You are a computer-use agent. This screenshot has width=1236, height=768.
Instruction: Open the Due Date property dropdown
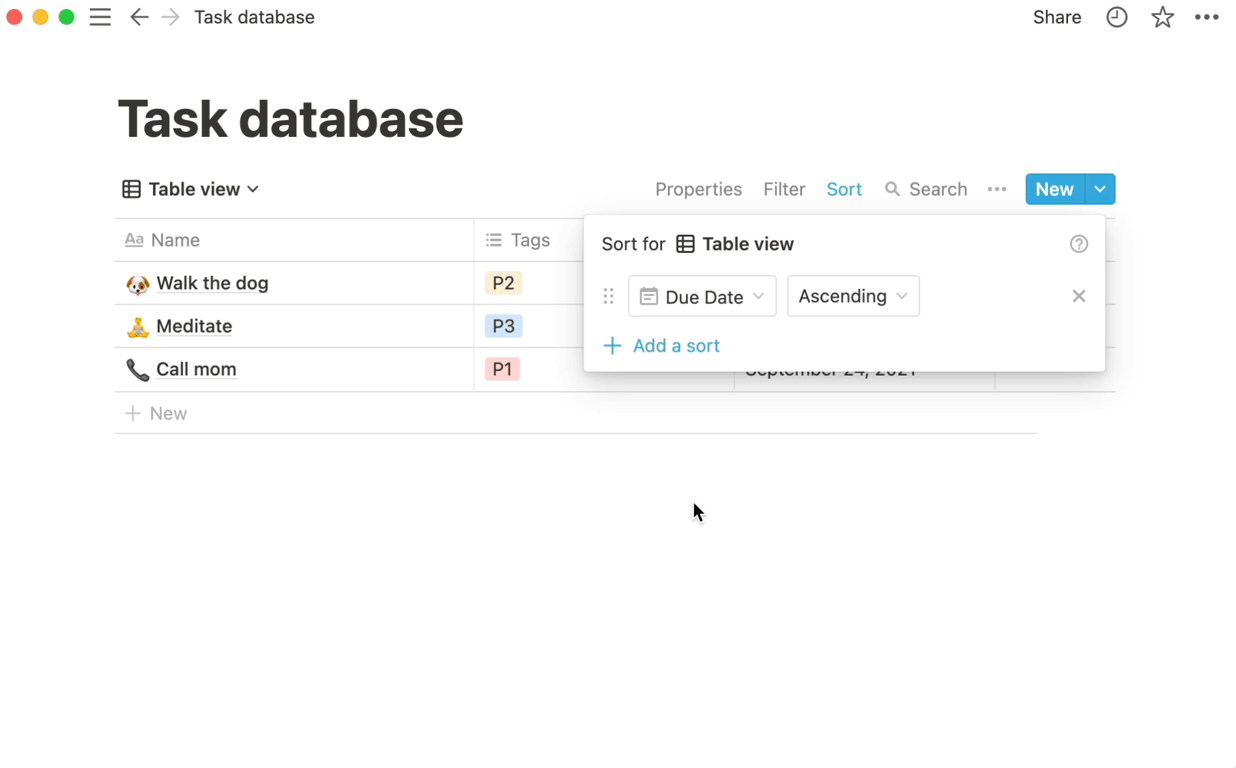pyautogui.click(x=702, y=296)
